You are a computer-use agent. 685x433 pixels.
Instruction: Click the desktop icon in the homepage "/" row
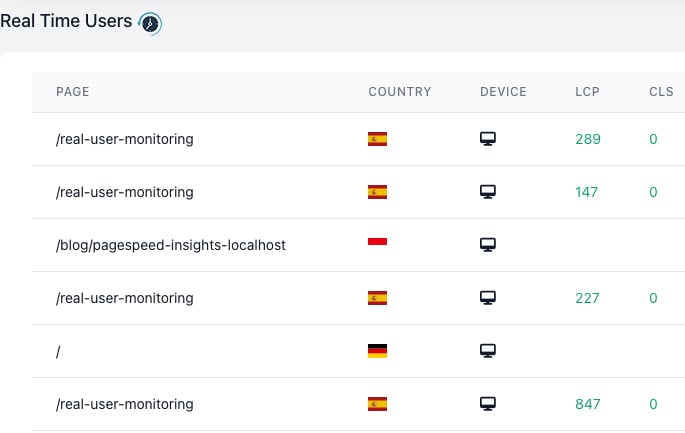[488, 351]
